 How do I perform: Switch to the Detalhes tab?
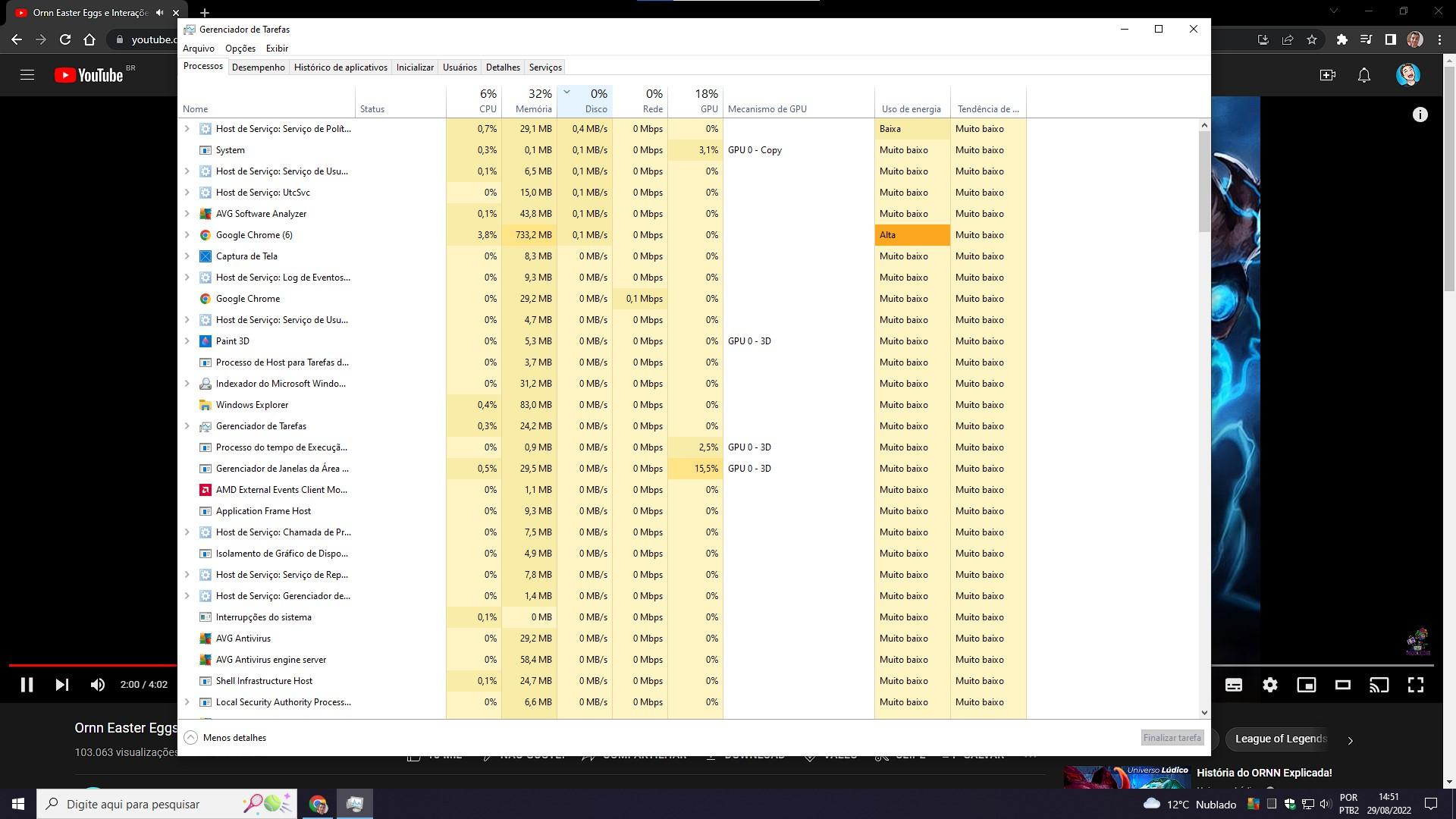point(503,67)
